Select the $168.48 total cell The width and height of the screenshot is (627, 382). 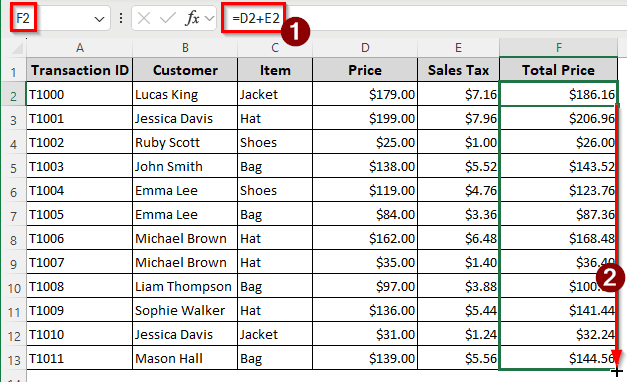coord(559,238)
